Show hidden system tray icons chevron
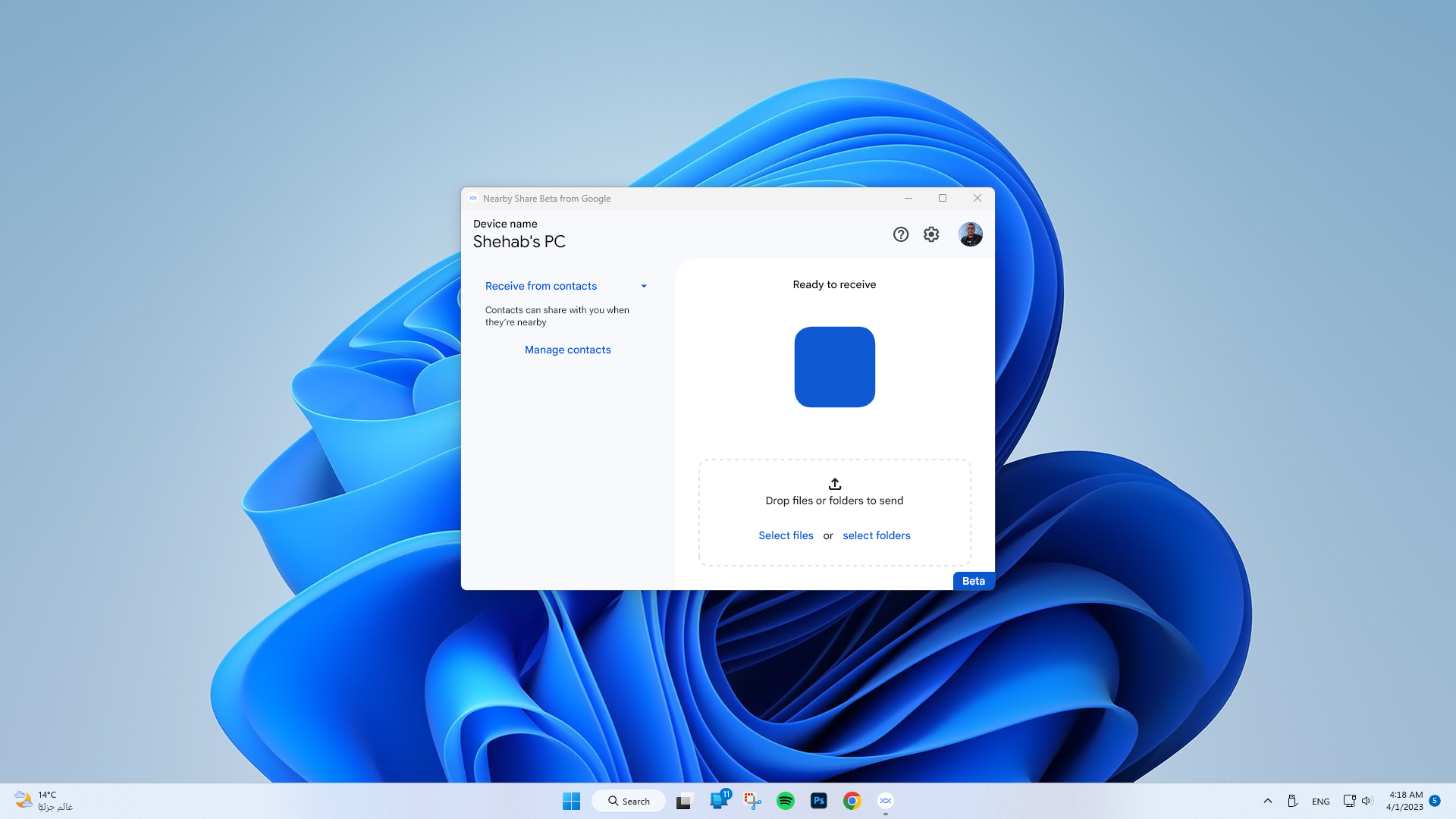Image resolution: width=1456 pixels, height=819 pixels. [x=1267, y=801]
